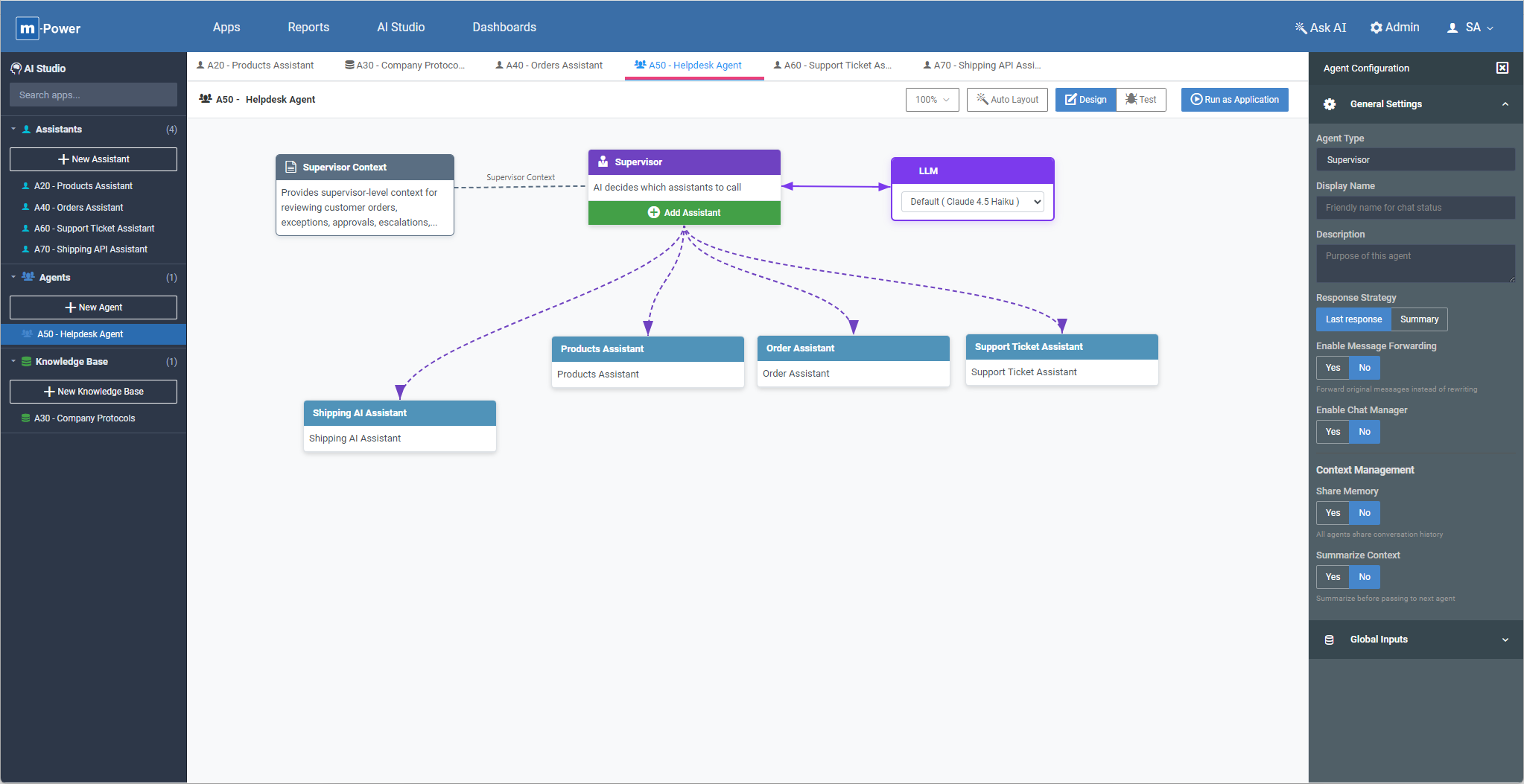1524x784 pixels.
Task: Click the SA user profile icon
Action: pos(1452,28)
